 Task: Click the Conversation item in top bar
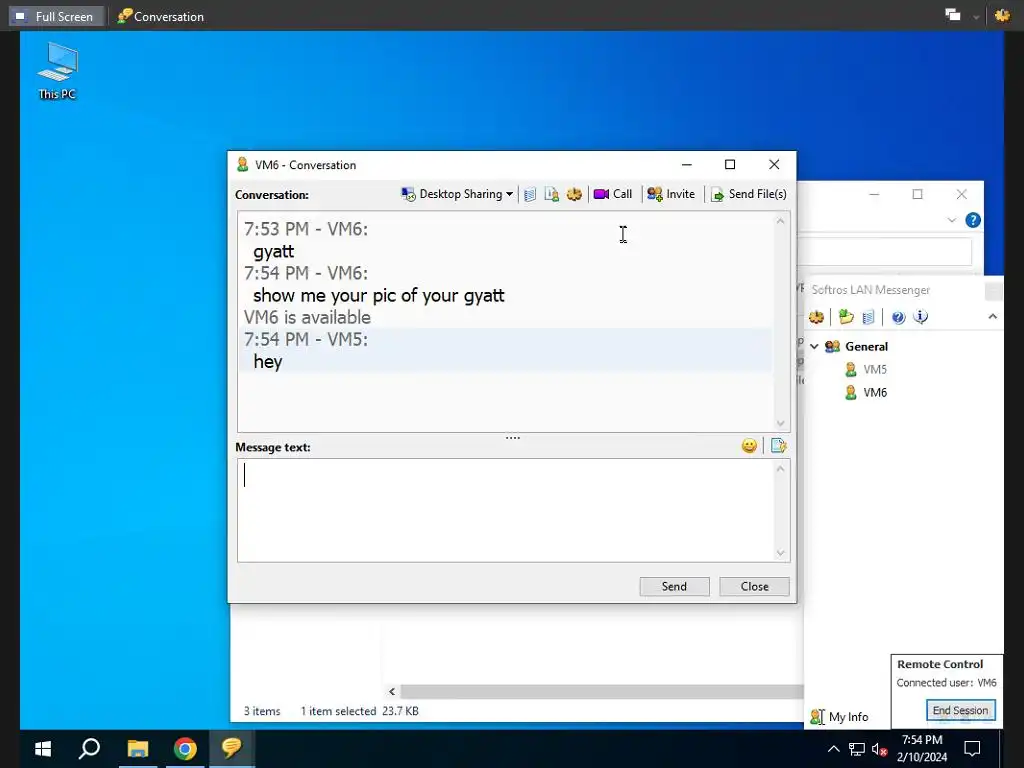coord(161,16)
